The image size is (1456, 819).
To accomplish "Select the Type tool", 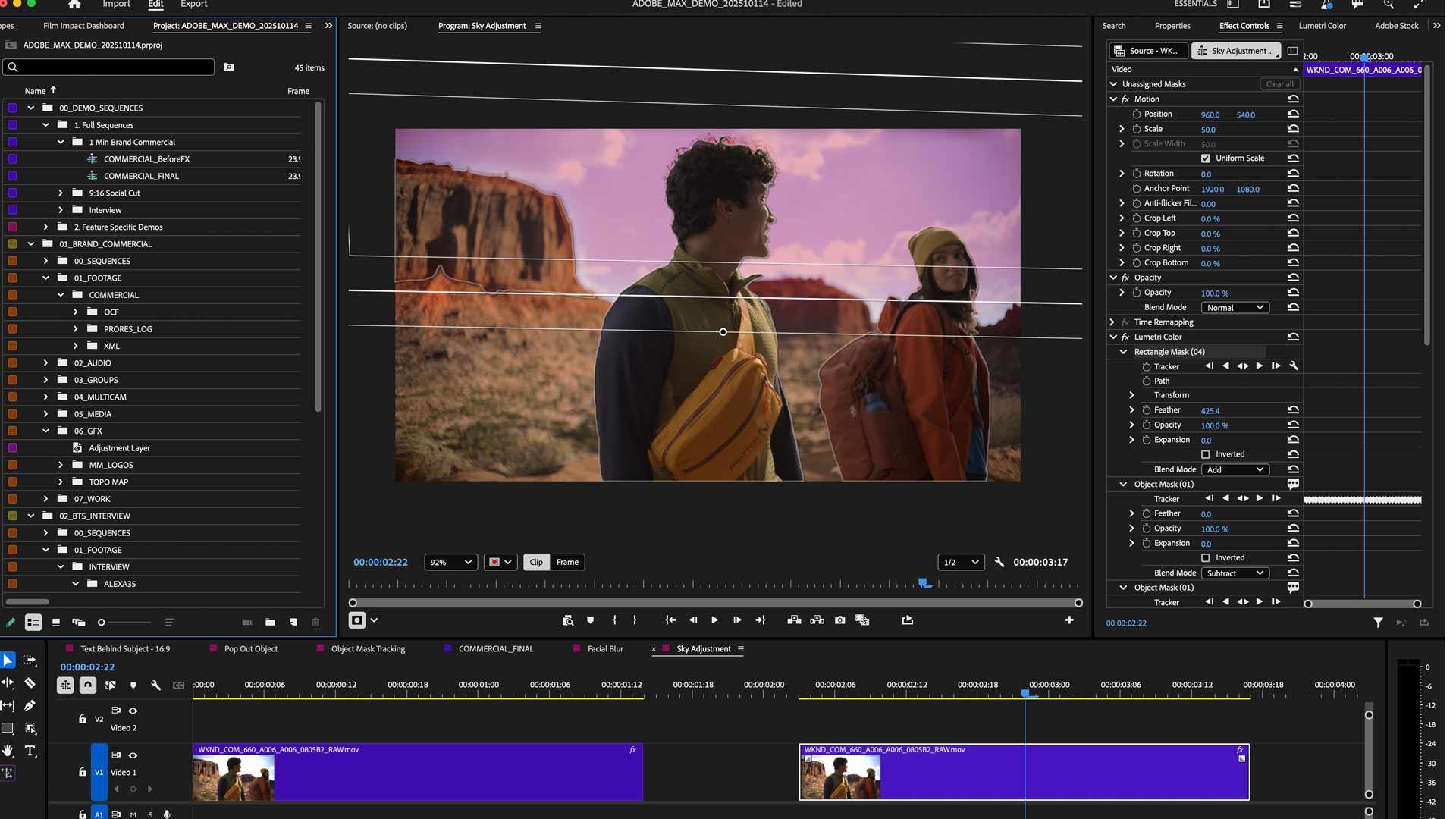I will tap(30, 751).
